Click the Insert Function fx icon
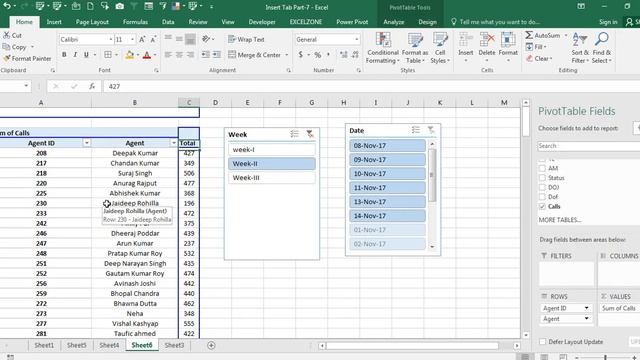Viewport: 640px width, 360px height. [x=92, y=87]
